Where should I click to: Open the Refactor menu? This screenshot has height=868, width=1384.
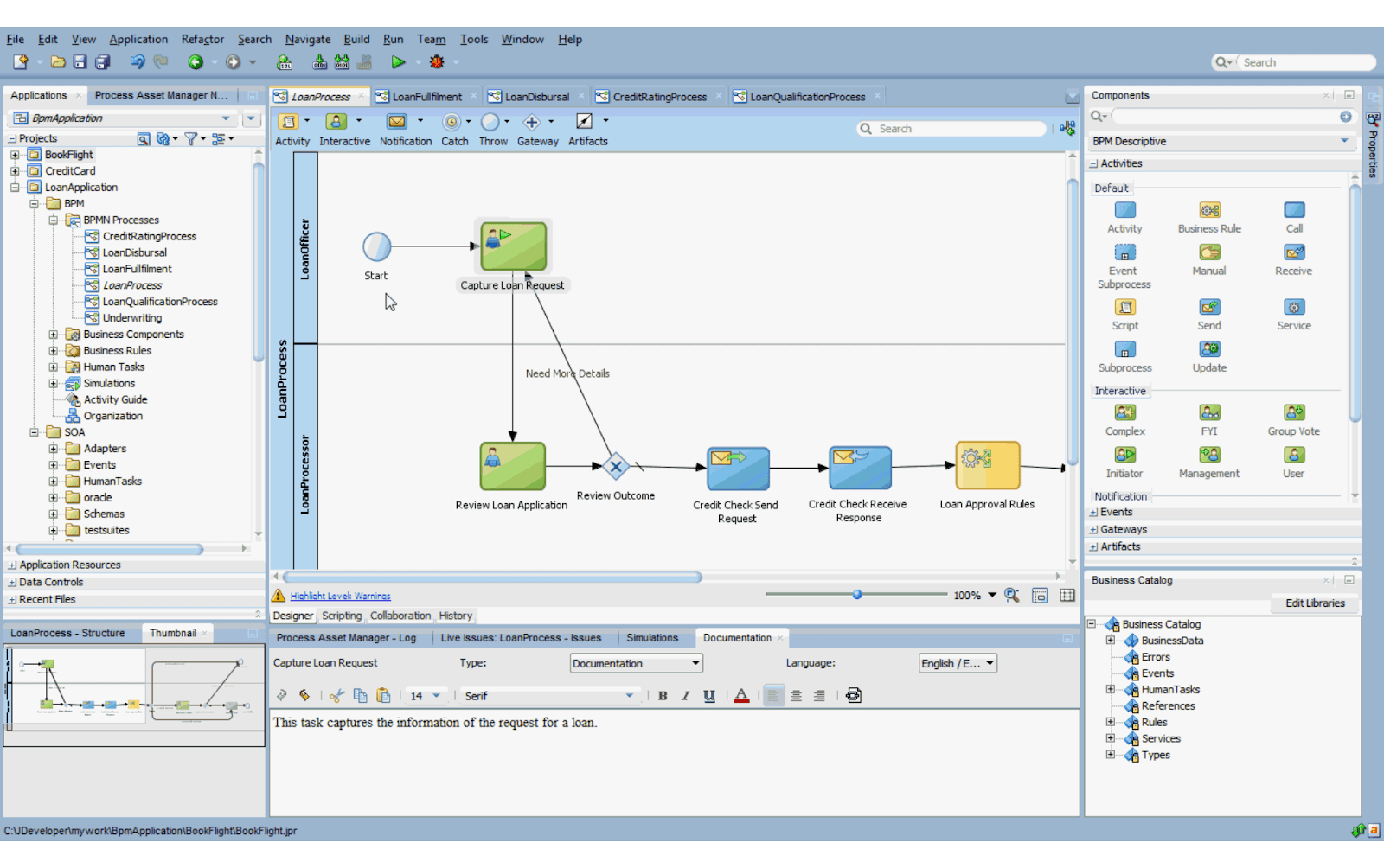click(x=202, y=39)
